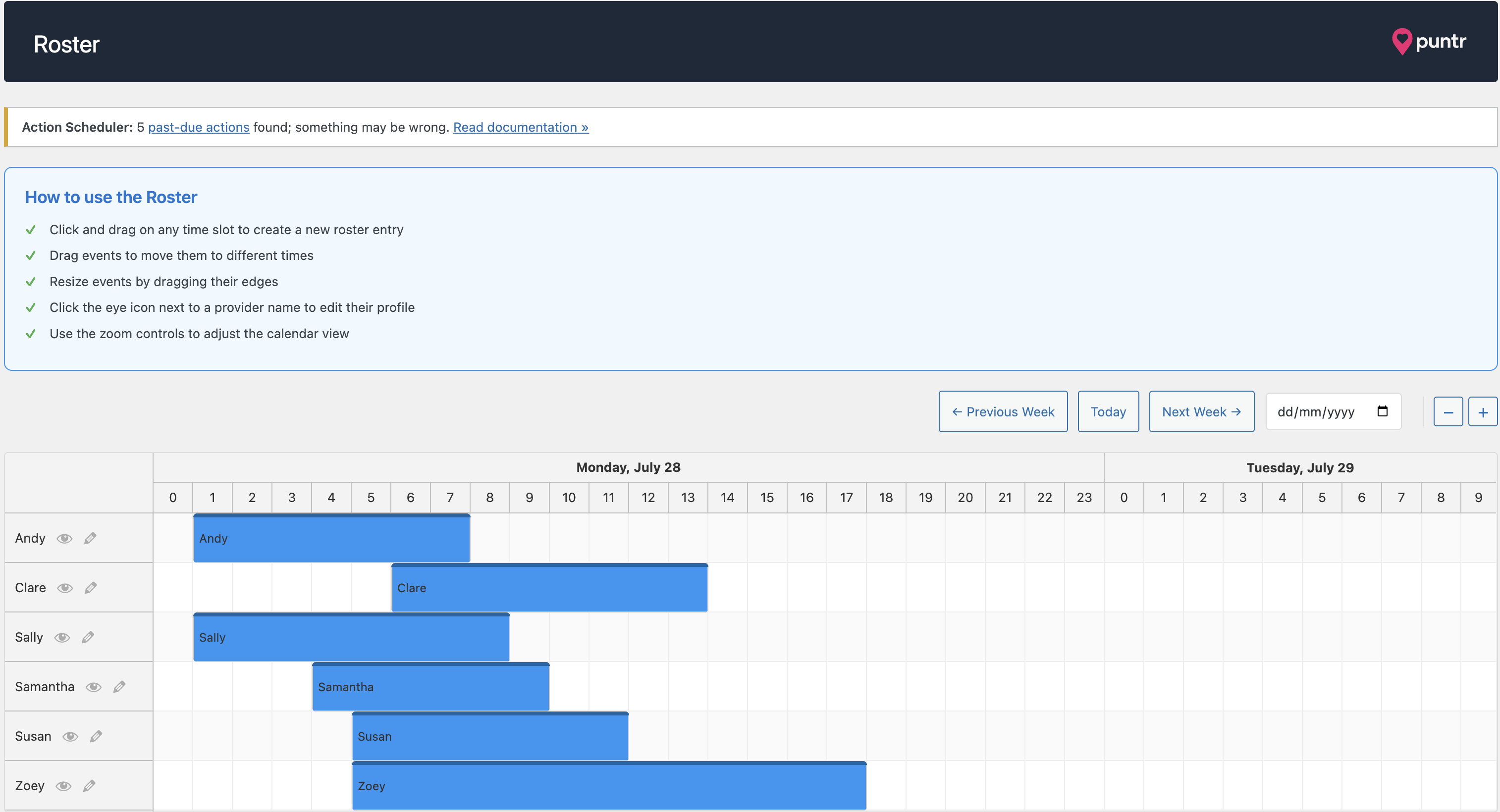The image size is (1500, 812).
Task: Open the past-due actions link
Action: click(x=199, y=127)
